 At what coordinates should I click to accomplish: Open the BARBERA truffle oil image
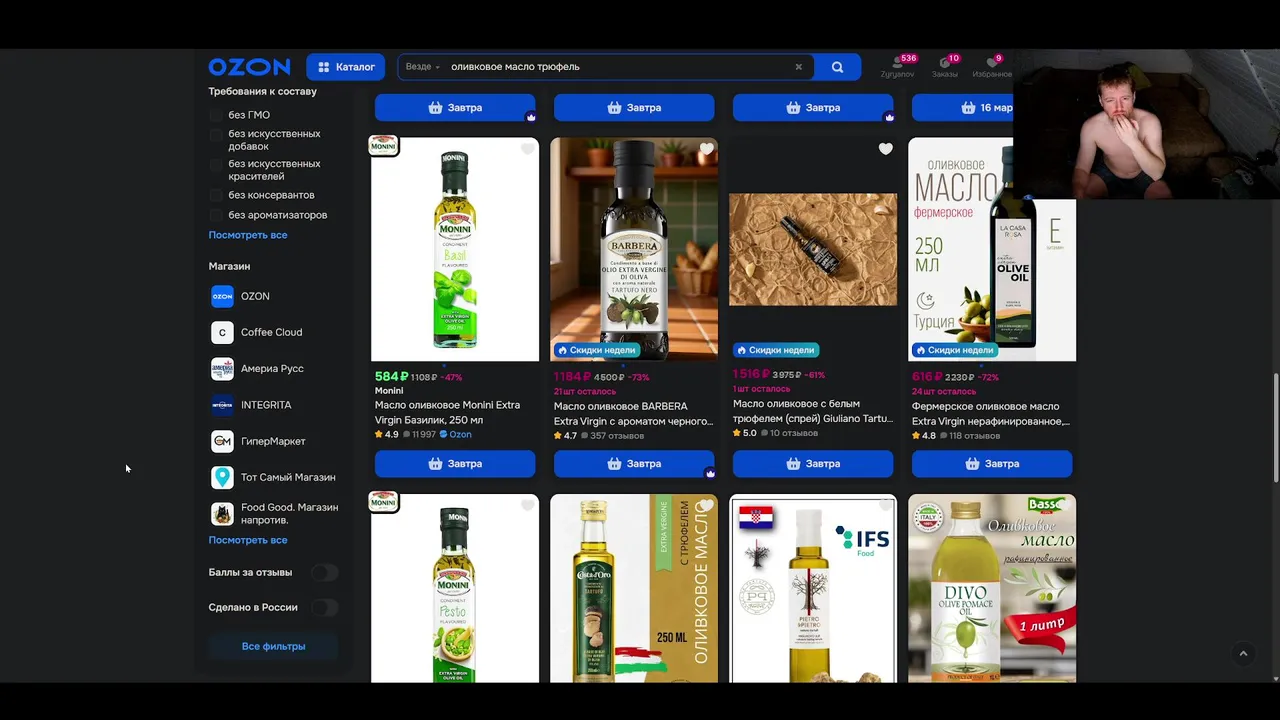pyautogui.click(x=634, y=249)
